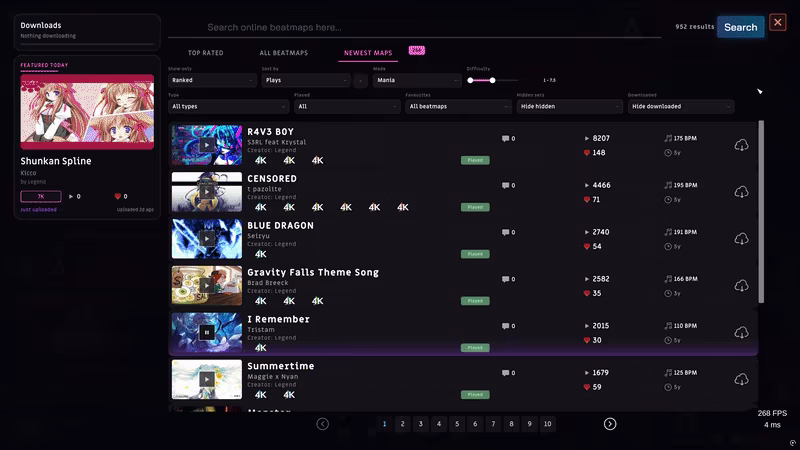The image size is (800, 450).
Task: Play preview of BLUE DRAGON
Action: pyautogui.click(x=207, y=239)
